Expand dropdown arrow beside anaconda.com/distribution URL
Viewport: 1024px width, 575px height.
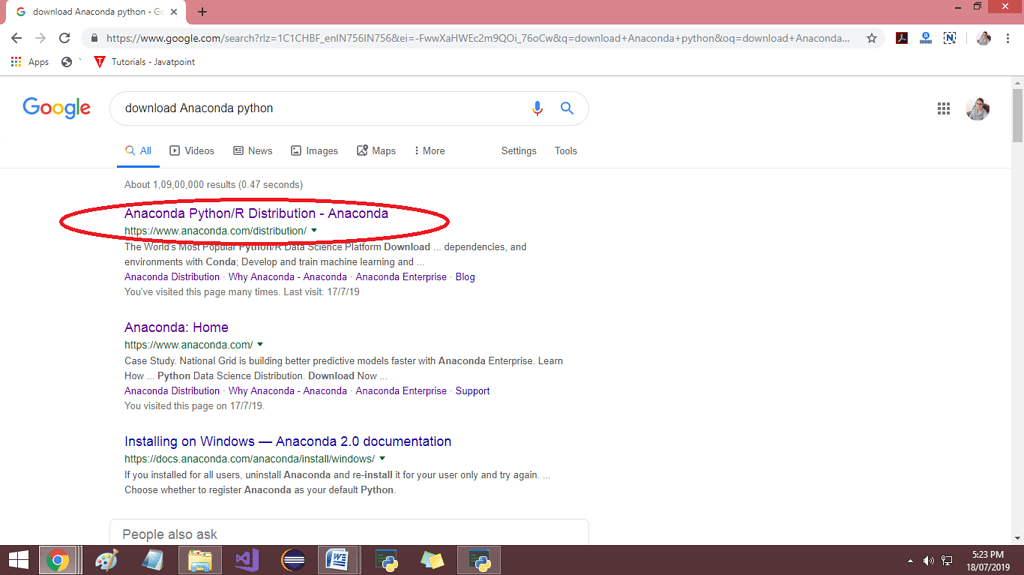(314, 231)
